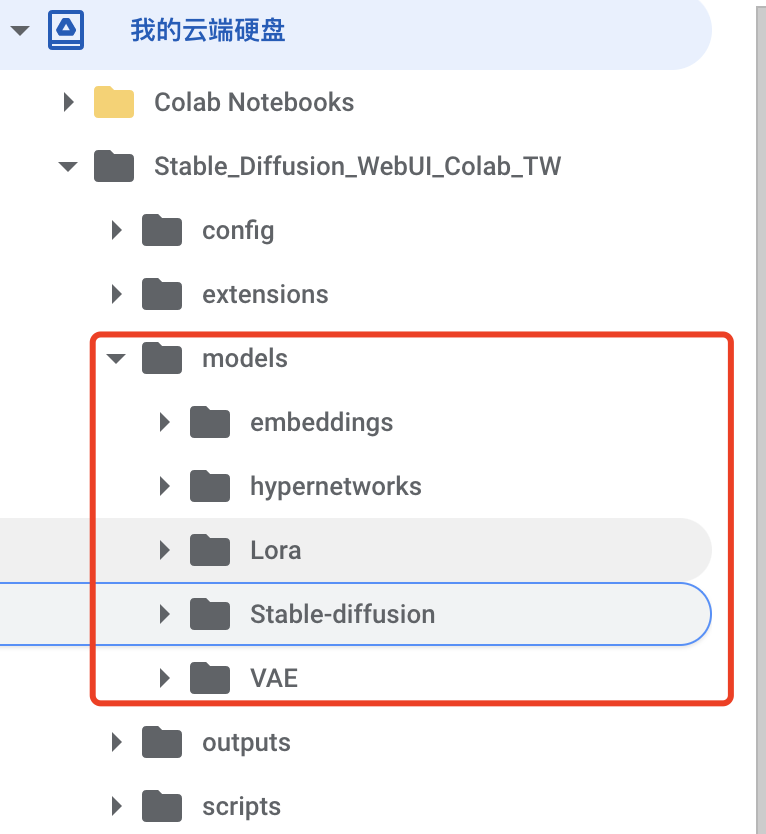Collapse the Stable_Diffusion_WebUI_Colab_TW folder arrow

click(68, 166)
